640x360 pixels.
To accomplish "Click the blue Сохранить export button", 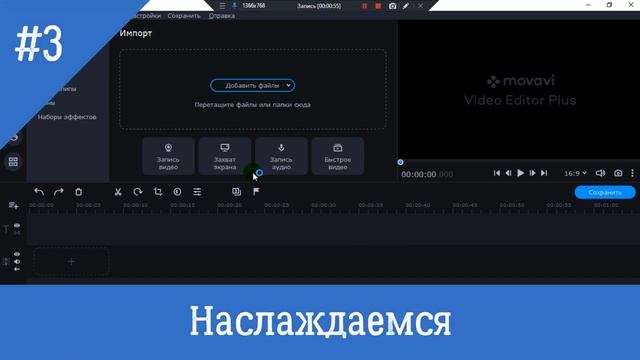I will [605, 192].
